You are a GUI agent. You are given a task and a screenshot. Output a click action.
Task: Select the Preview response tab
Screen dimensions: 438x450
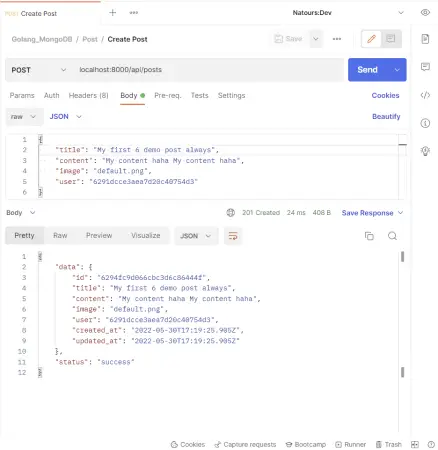pyautogui.click(x=99, y=235)
